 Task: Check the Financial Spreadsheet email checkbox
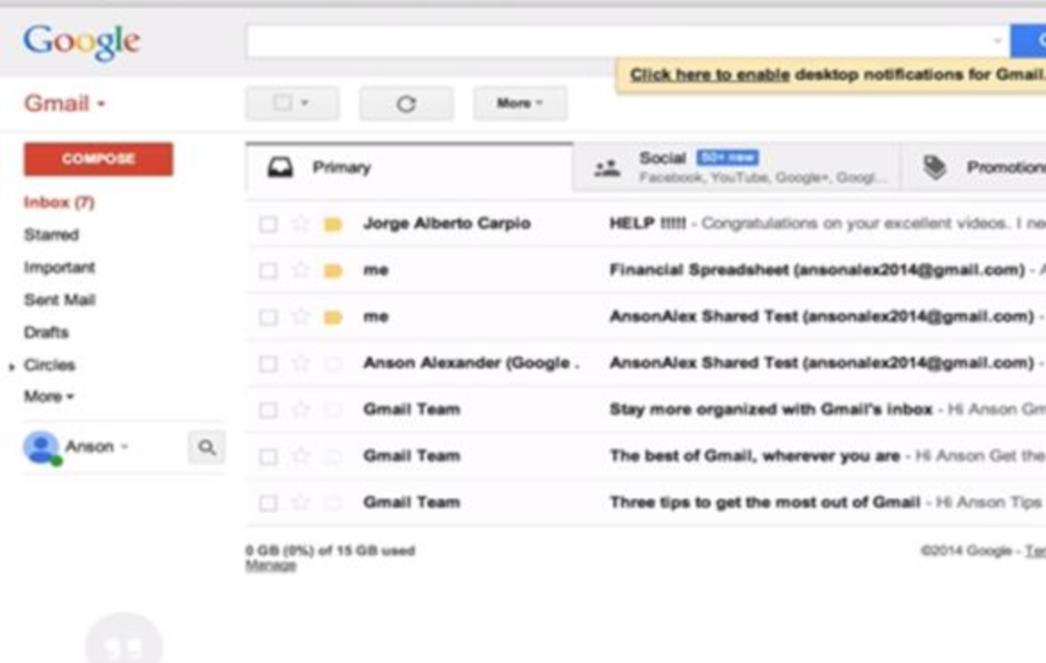click(268, 271)
